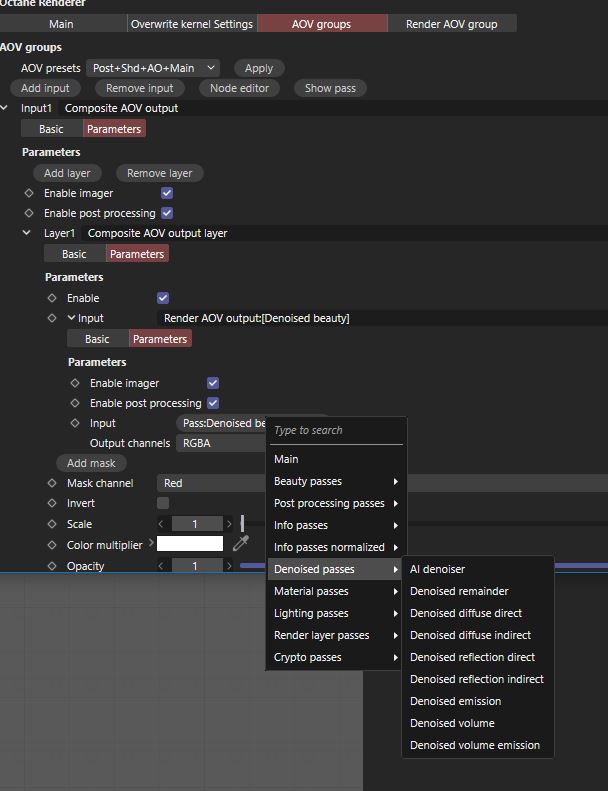The image size is (608, 791).
Task: Select AI denoiser from submenu
Action: coord(477,569)
